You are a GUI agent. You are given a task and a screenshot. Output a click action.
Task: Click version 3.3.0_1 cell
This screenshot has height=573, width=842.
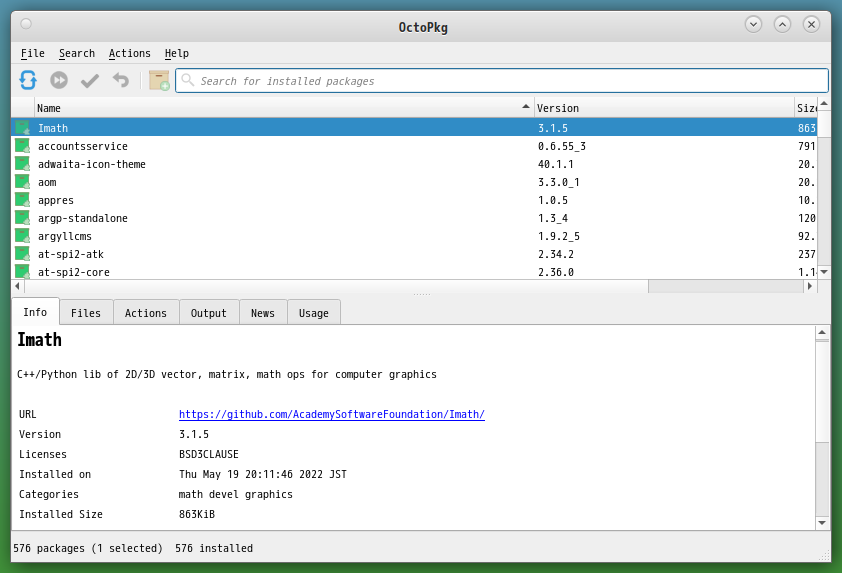pyautogui.click(x=558, y=182)
